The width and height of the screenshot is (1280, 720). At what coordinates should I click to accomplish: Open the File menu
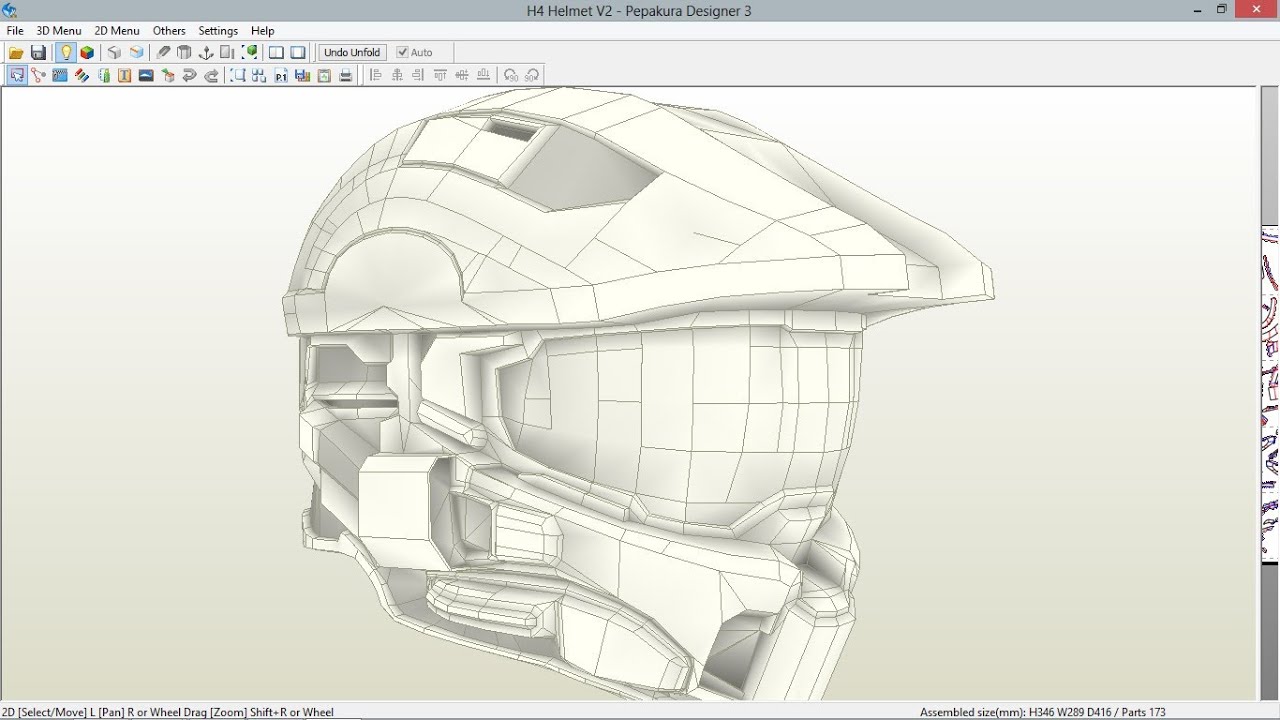click(15, 31)
